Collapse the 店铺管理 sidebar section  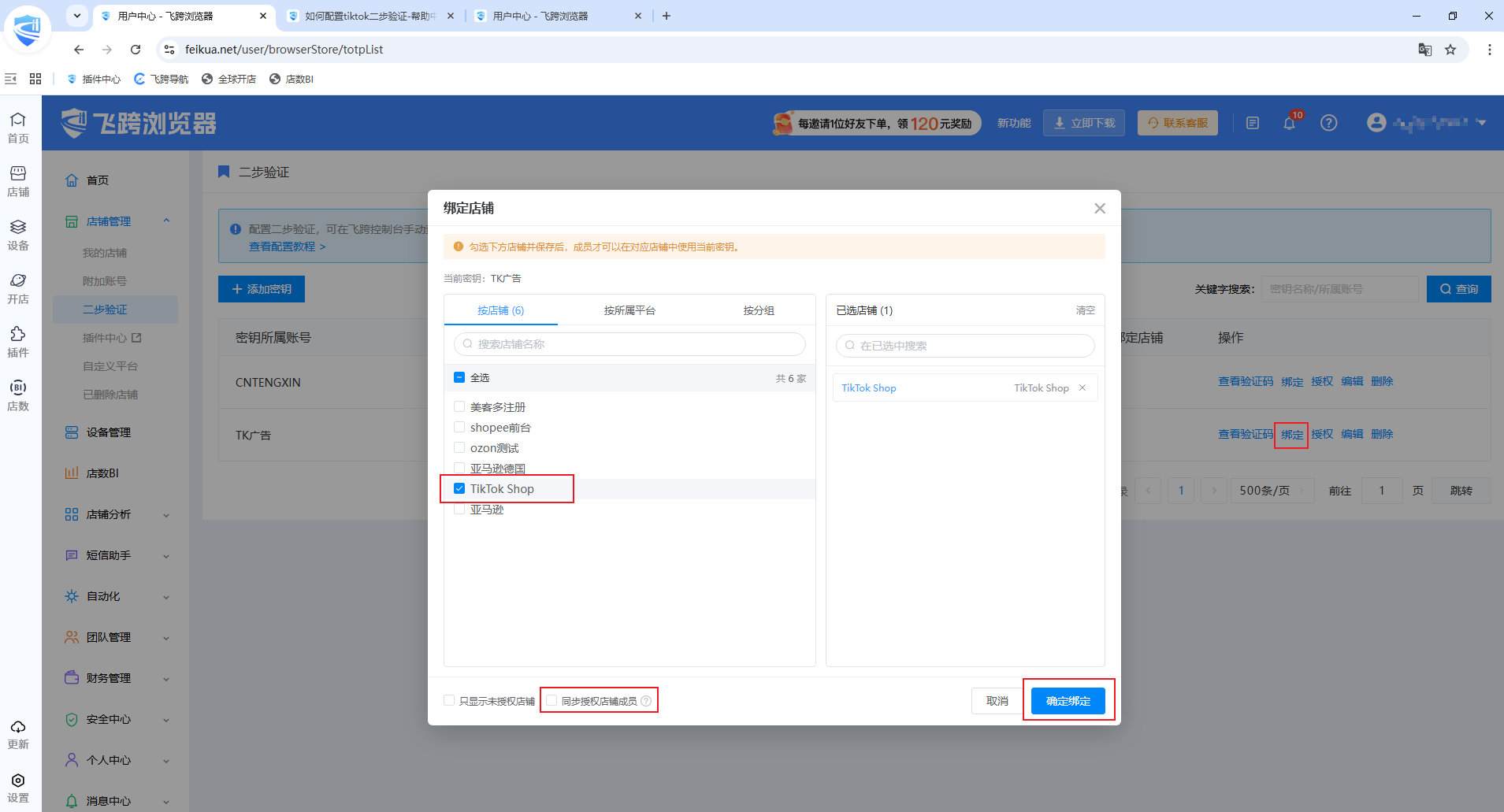tap(166, 221)
